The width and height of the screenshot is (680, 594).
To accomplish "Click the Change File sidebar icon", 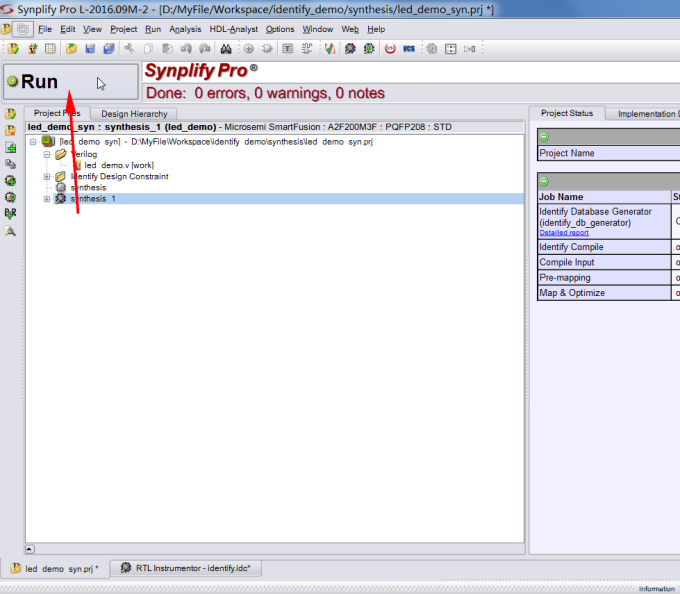I will pos(10,164).
